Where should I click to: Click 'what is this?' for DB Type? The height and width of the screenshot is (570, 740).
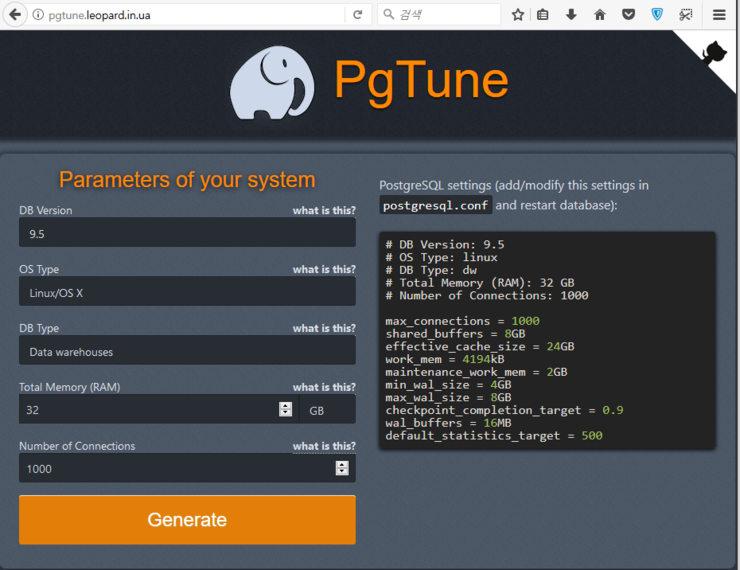point(324,328)
